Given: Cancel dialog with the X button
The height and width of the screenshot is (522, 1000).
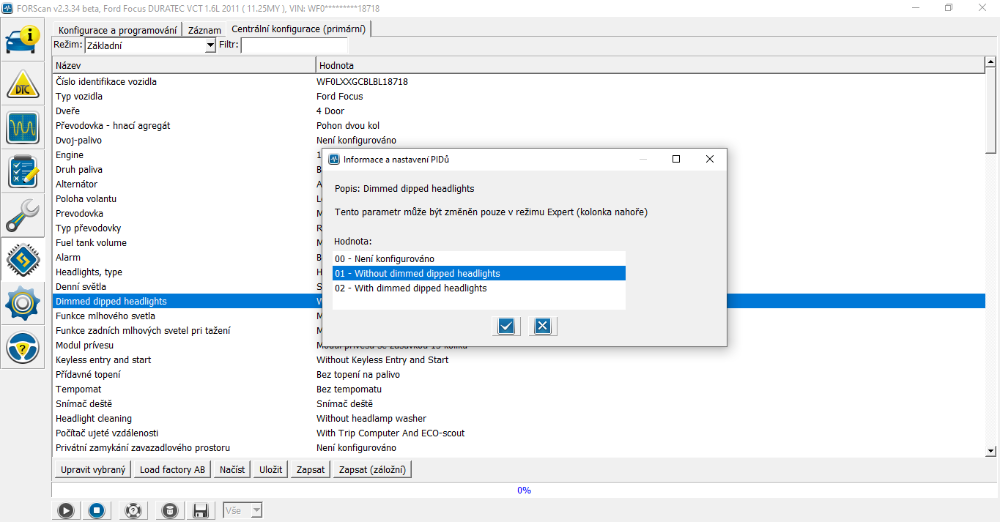Looking at the screenshot, I should point(542,325).
